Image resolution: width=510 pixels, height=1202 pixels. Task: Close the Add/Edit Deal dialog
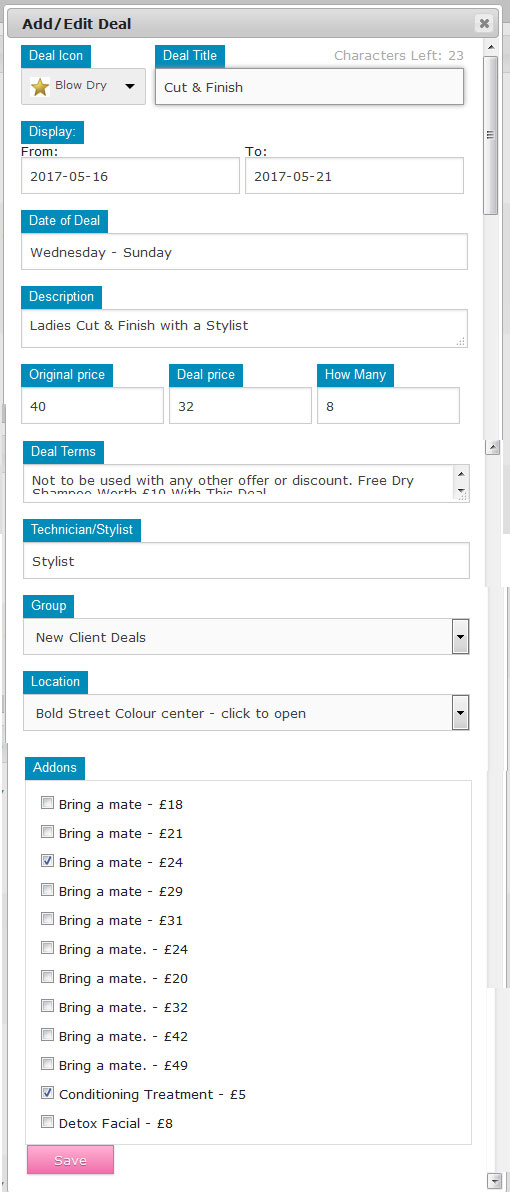[484, 22]
